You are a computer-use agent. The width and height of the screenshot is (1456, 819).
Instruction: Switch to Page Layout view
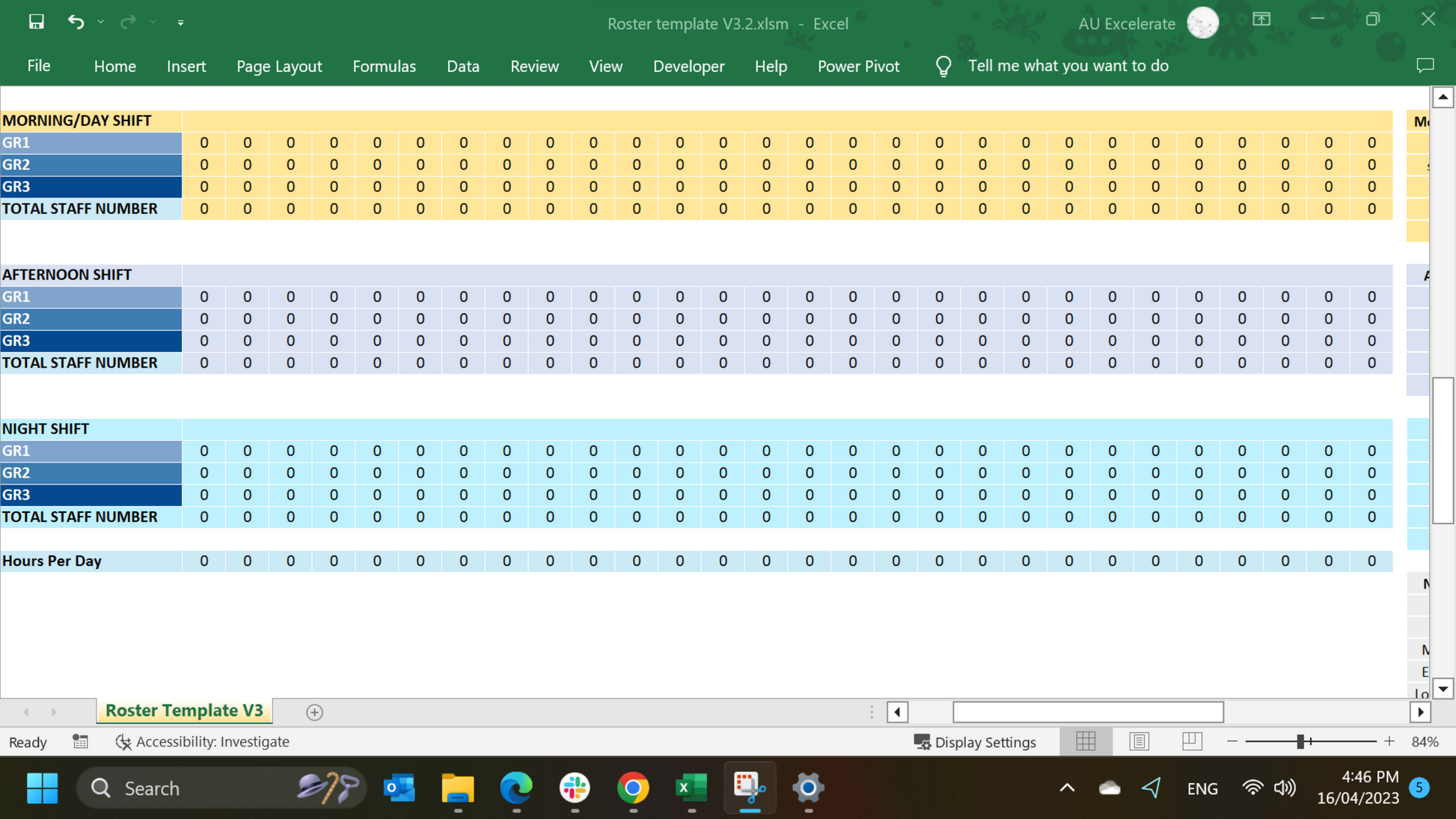(1139, 741)
